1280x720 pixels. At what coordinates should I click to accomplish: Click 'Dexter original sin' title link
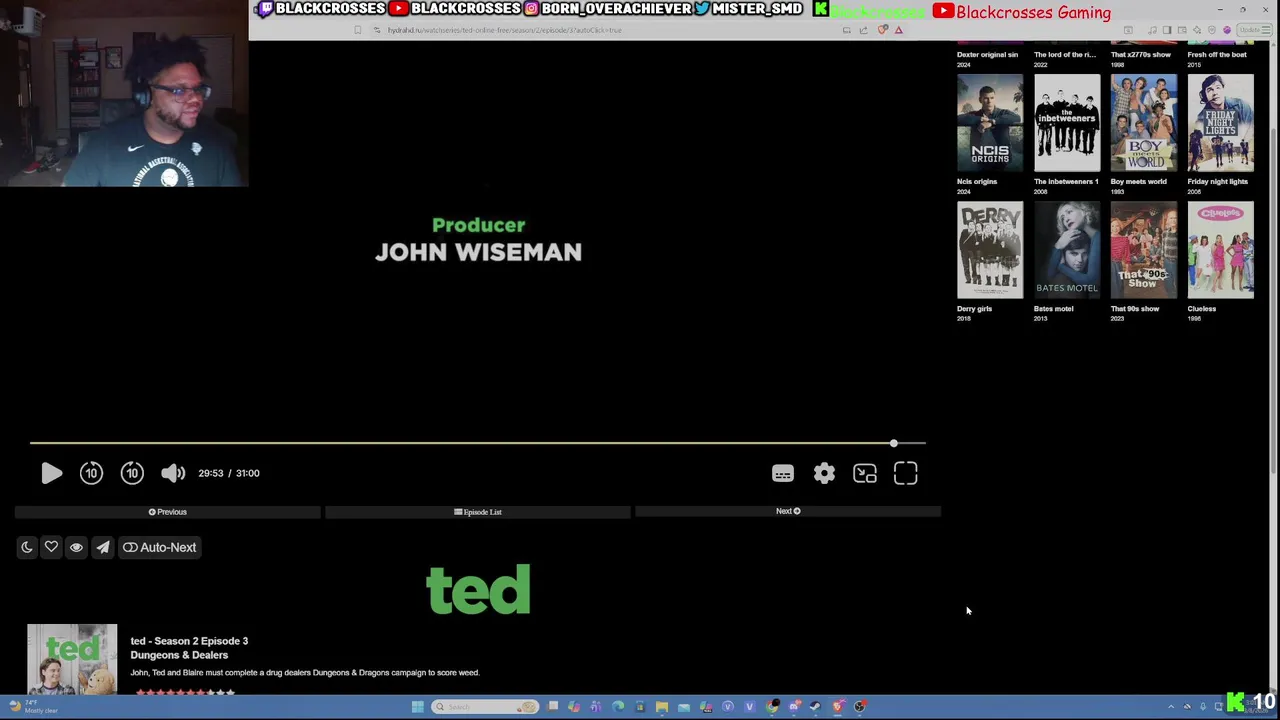987,55
